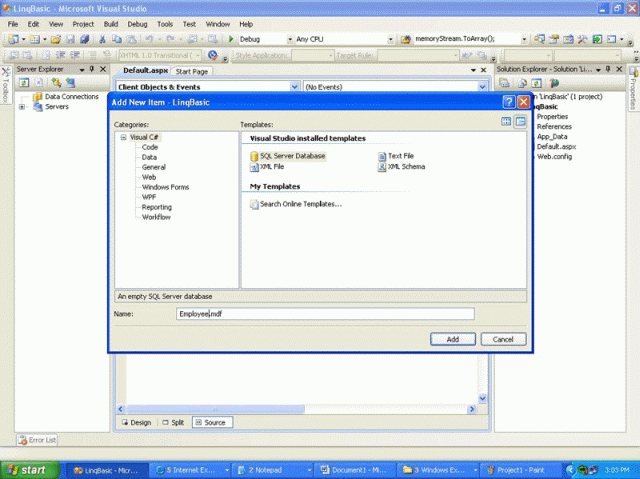Click the Save floppy disk icon

pos(70,39)
